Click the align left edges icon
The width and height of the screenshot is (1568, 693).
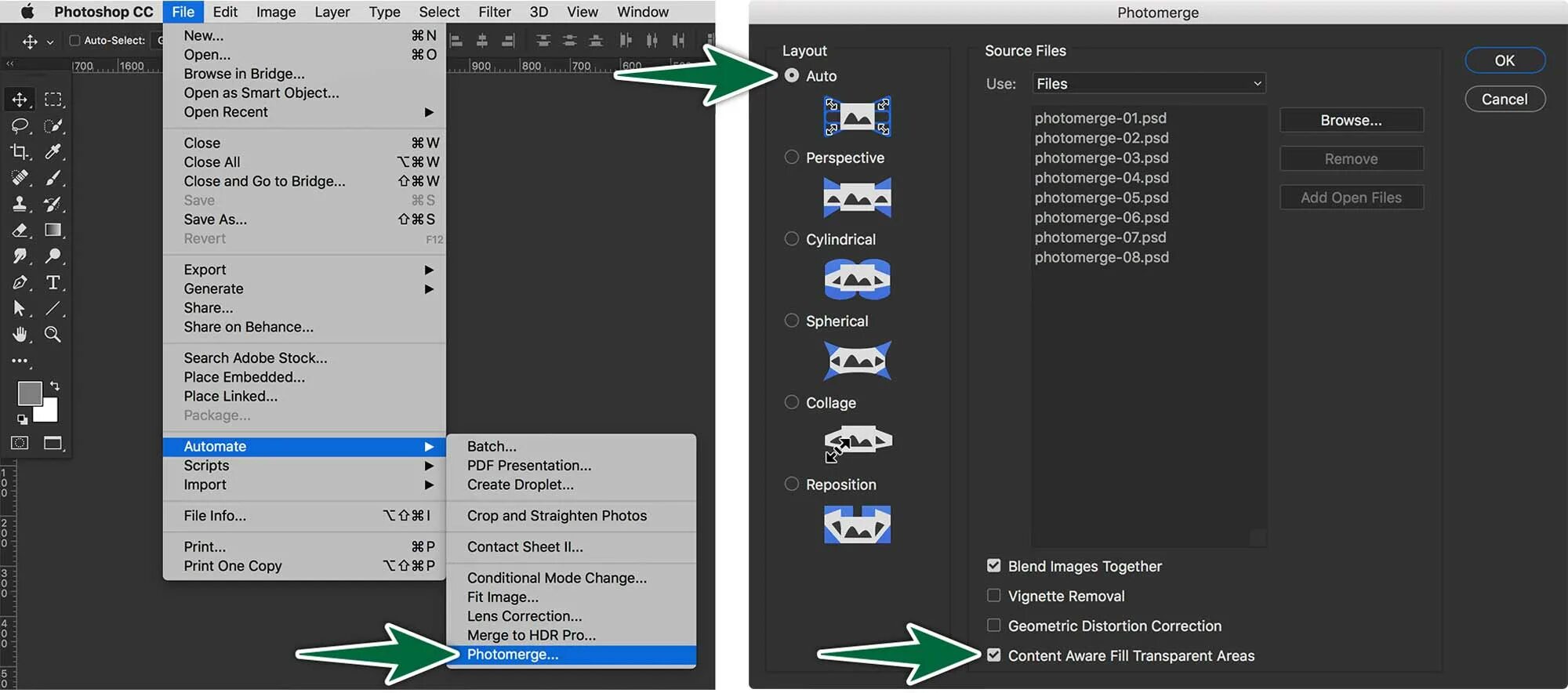click(456, 40)
